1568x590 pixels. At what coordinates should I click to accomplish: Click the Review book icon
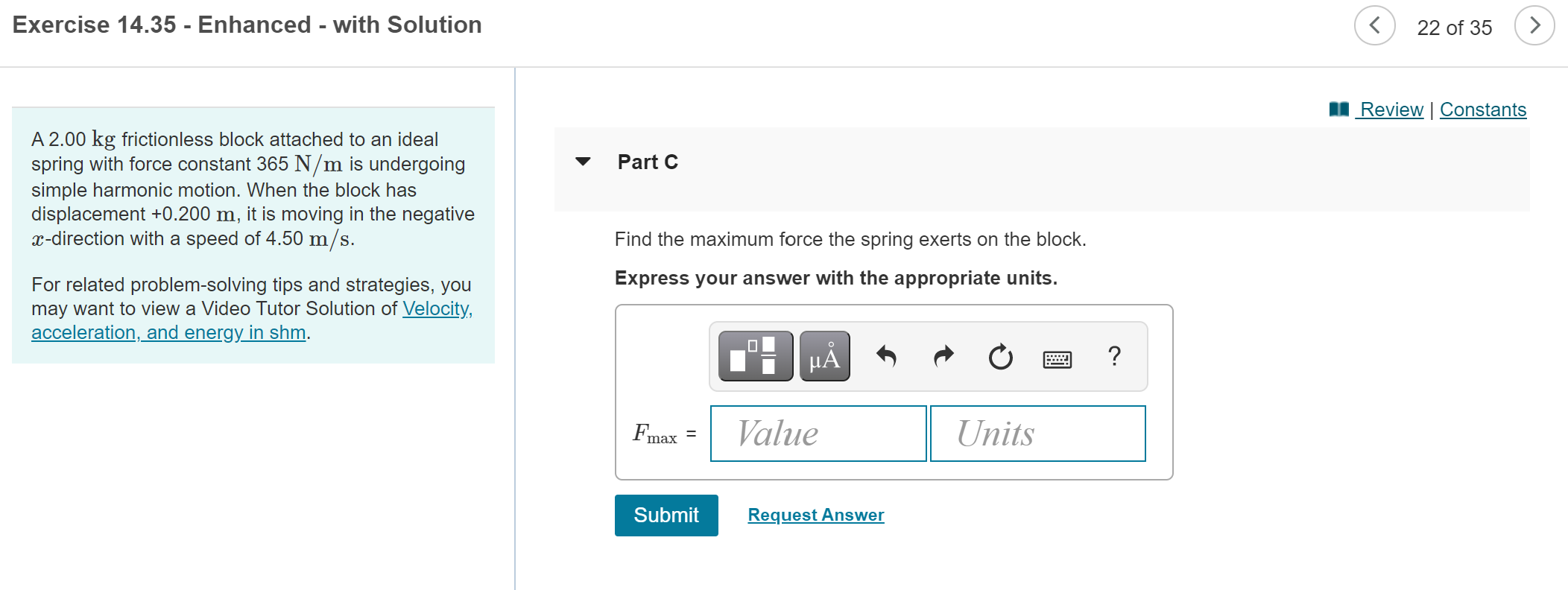pos(1338,108)
